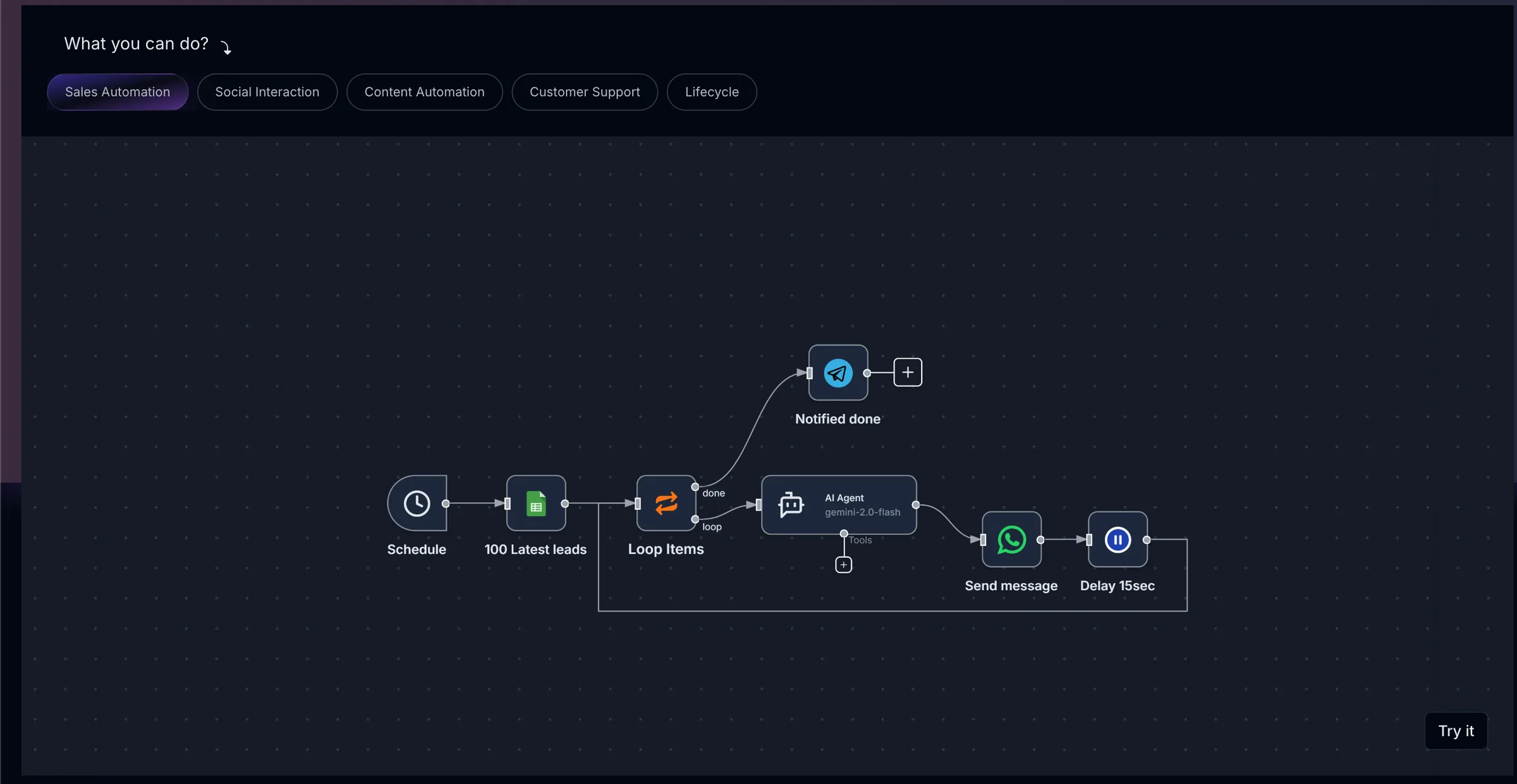Click the Schedule node output connector dot
Screen dimensions: 1517x784
(x=446, y=504)
